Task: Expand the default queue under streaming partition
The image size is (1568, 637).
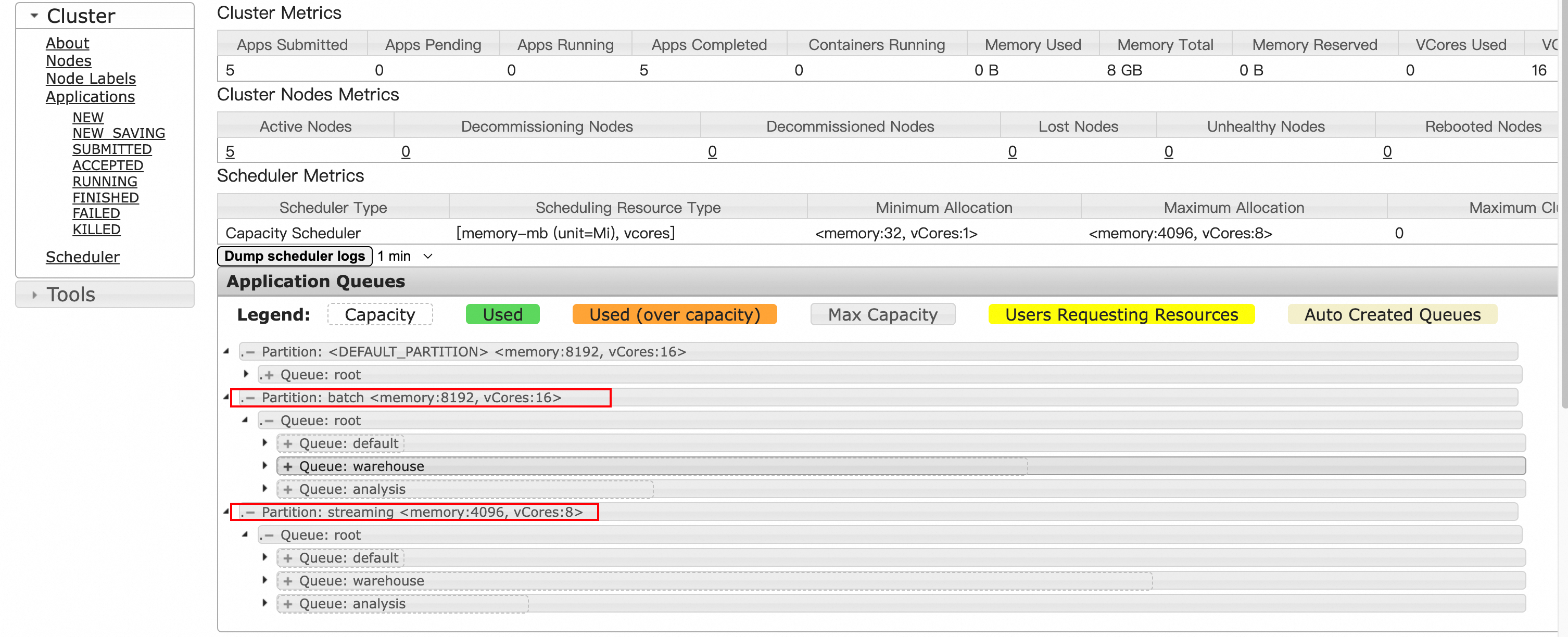Action: tap(287, 558)
